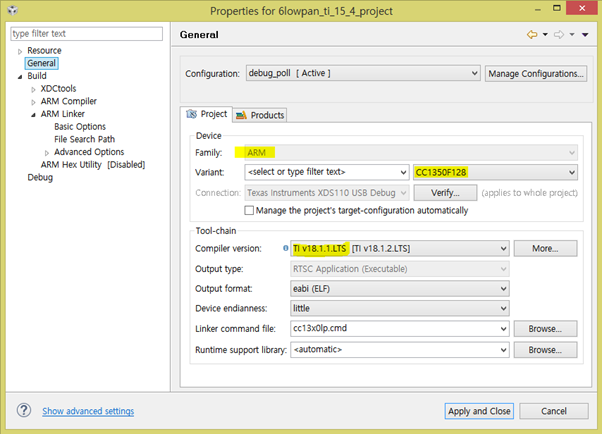Collapse the ARM Linker tree node
This screenshot has height=434, width=602.
[x=32, y=114]
